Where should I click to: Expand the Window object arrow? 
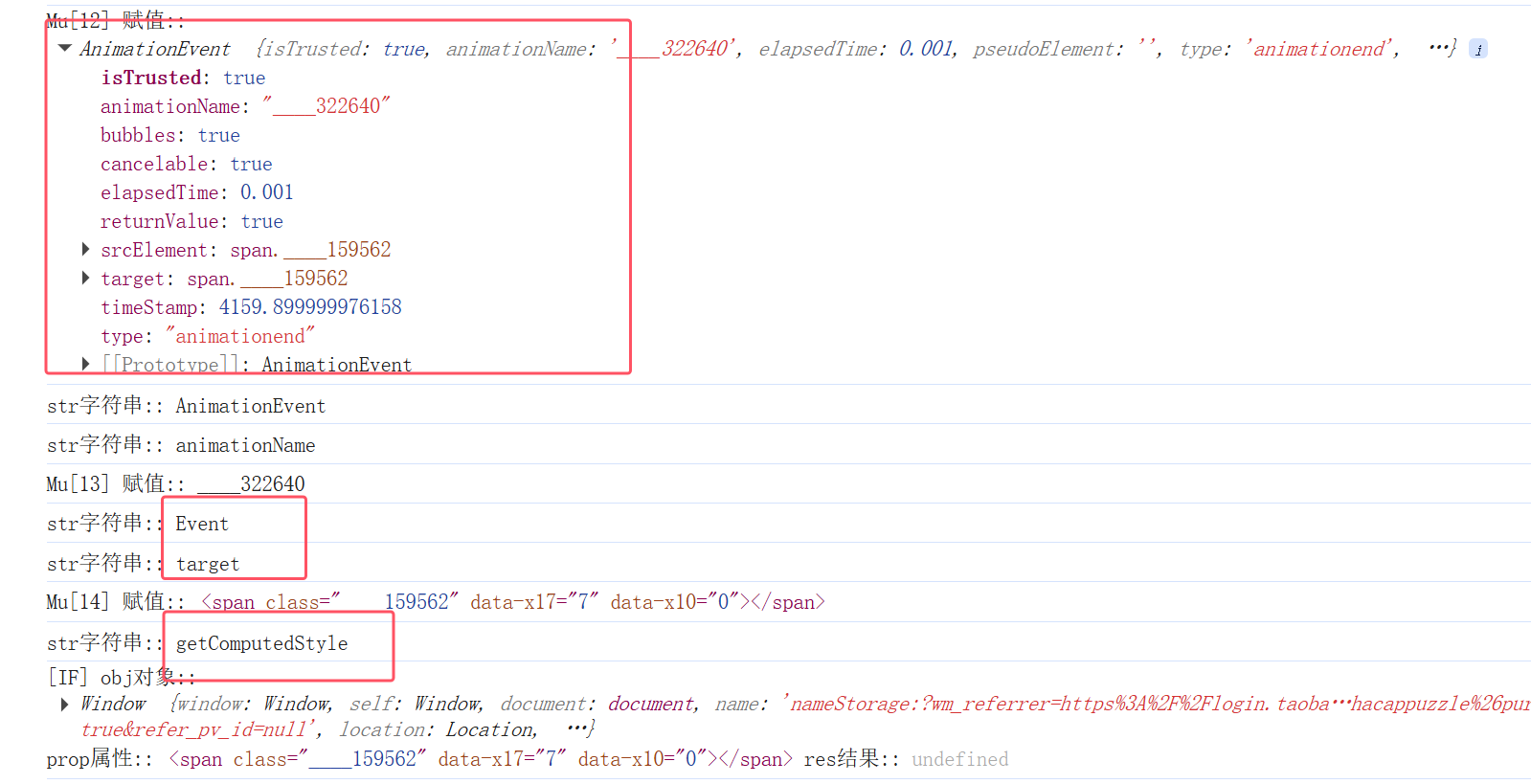[64, 705]
